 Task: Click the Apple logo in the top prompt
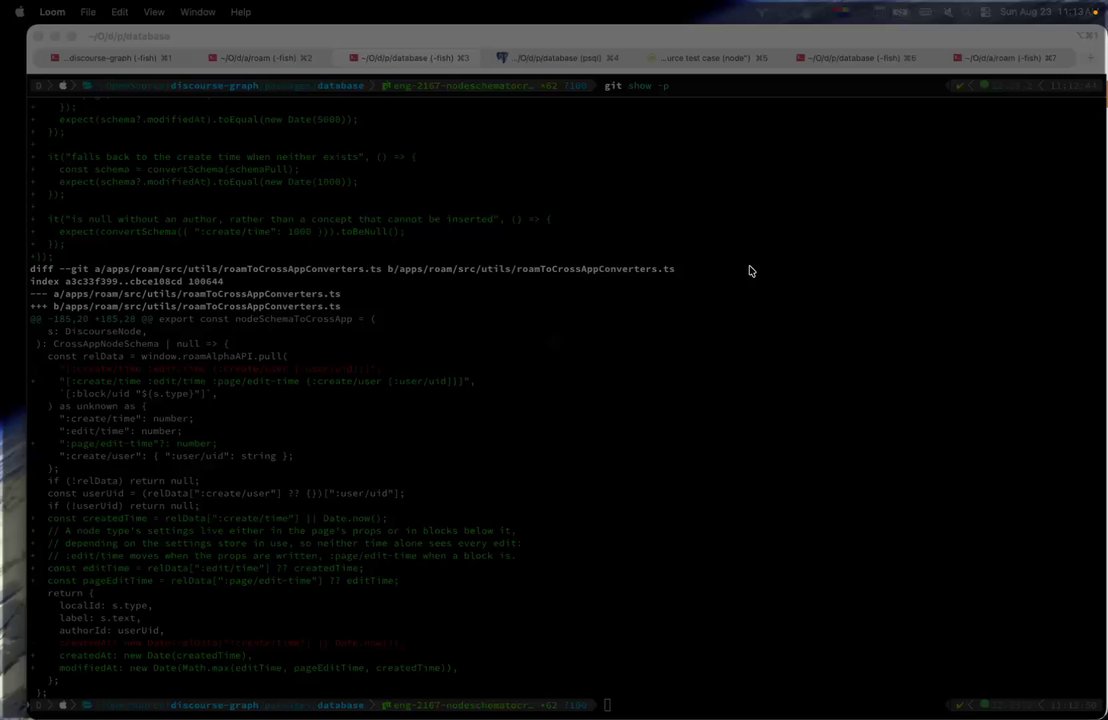pos(63,85)
